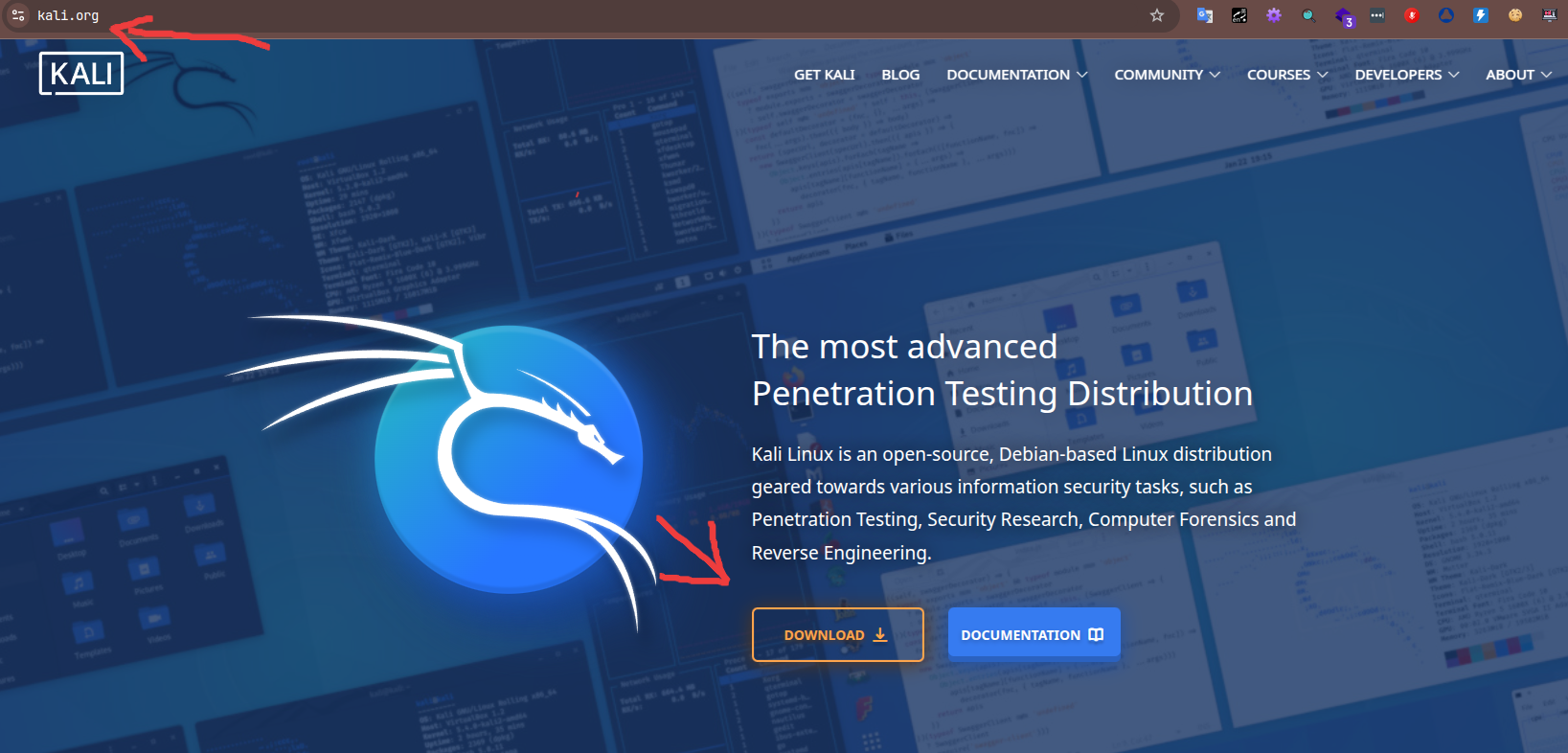Expand the About menu chevron
This screenshot has width=1568, height=753.
(1546, 75)
